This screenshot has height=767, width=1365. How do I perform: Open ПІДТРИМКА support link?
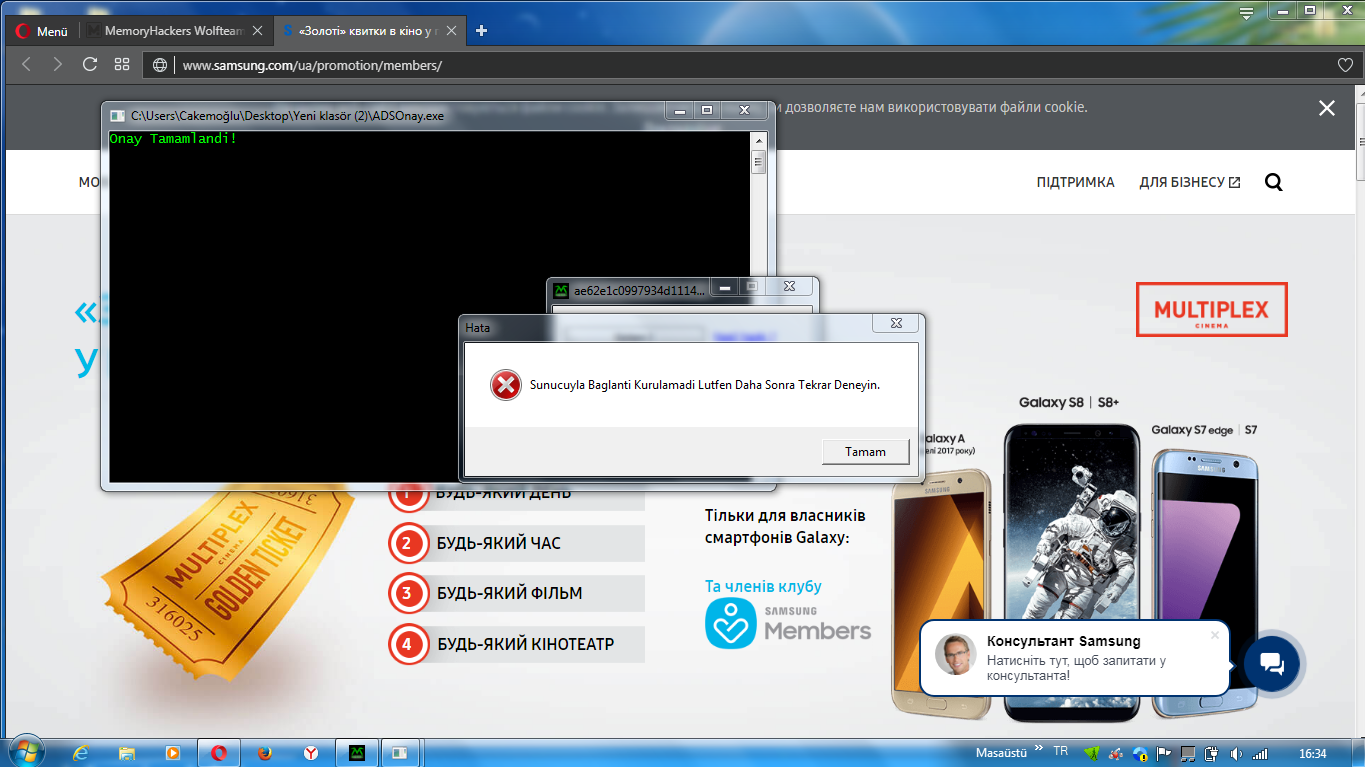click(1075, 182)
